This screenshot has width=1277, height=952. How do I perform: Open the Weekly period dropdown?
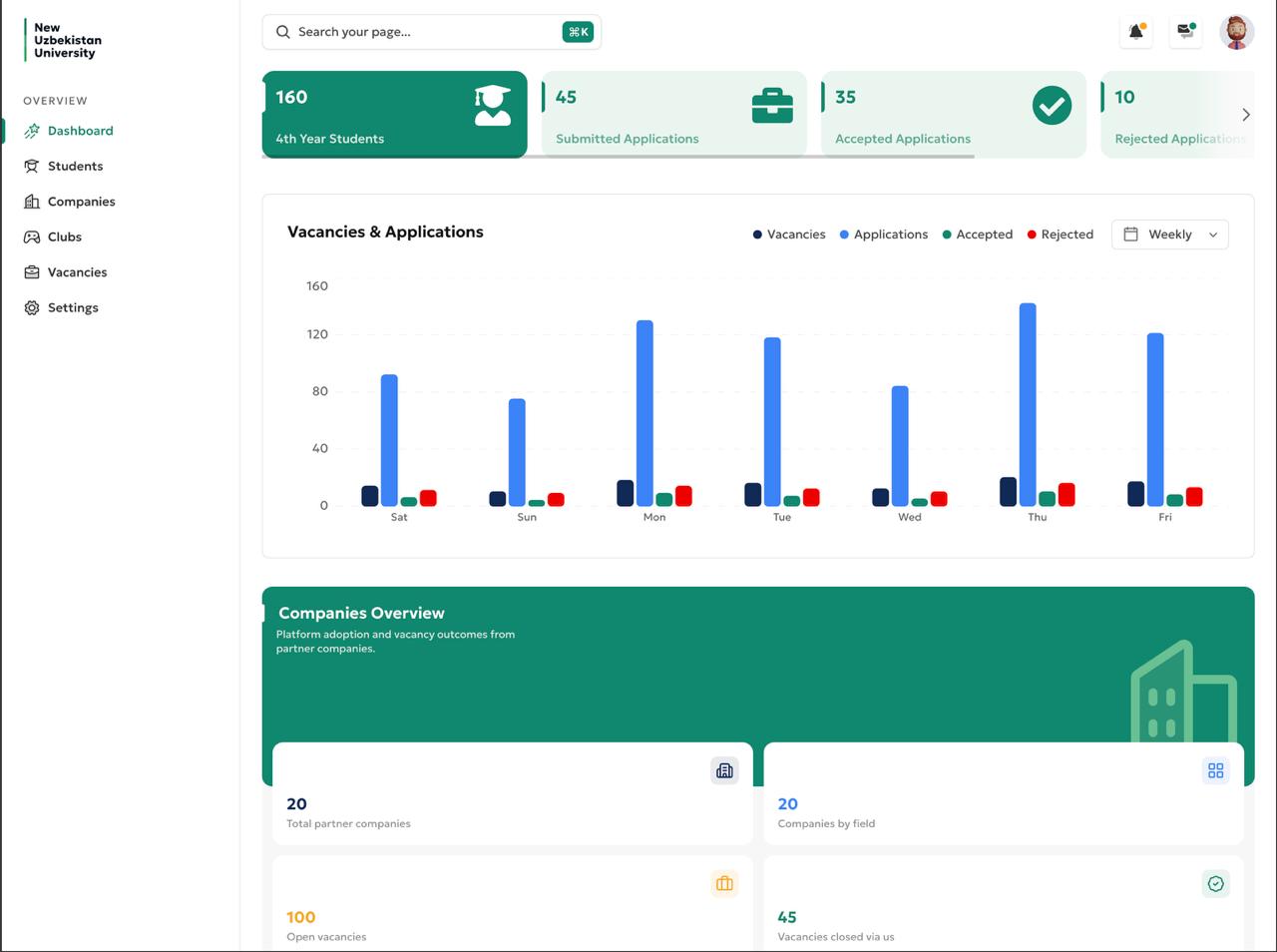pos(1169,235)
